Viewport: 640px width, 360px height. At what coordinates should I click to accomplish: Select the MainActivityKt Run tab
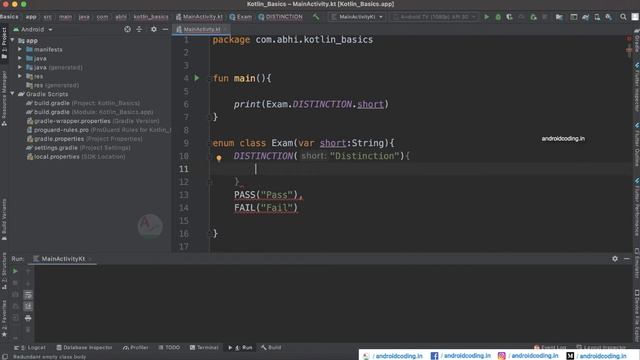click(63, 259)
